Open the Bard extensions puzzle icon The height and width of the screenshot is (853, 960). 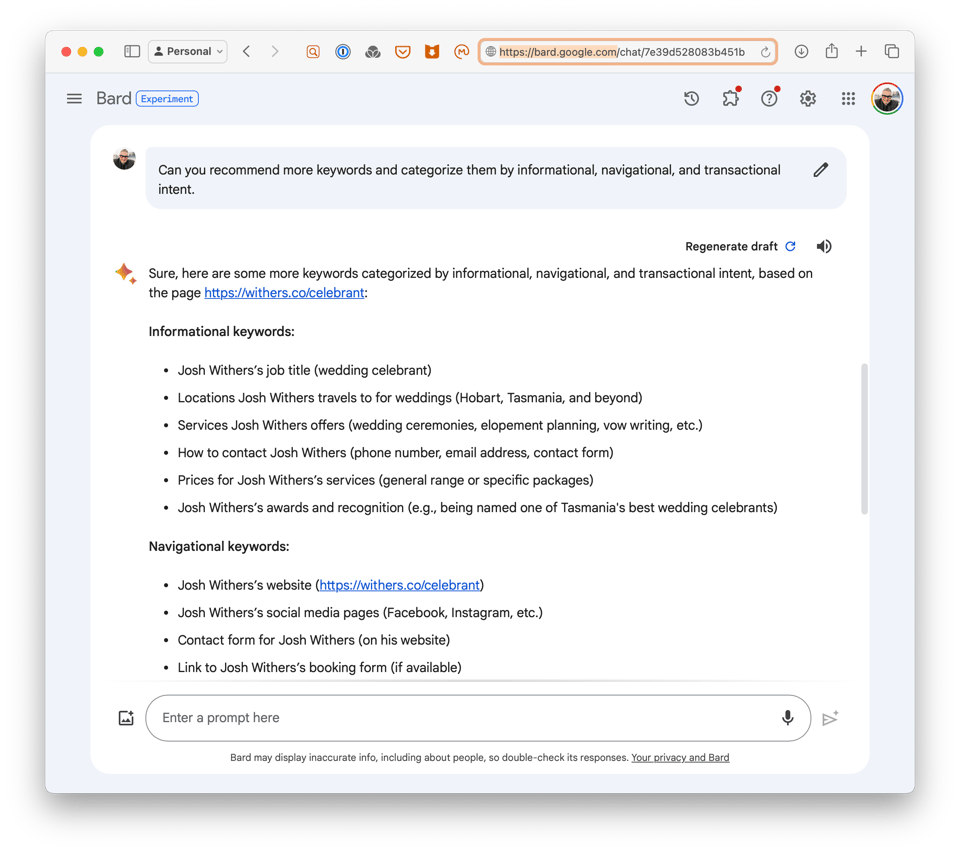730,98
